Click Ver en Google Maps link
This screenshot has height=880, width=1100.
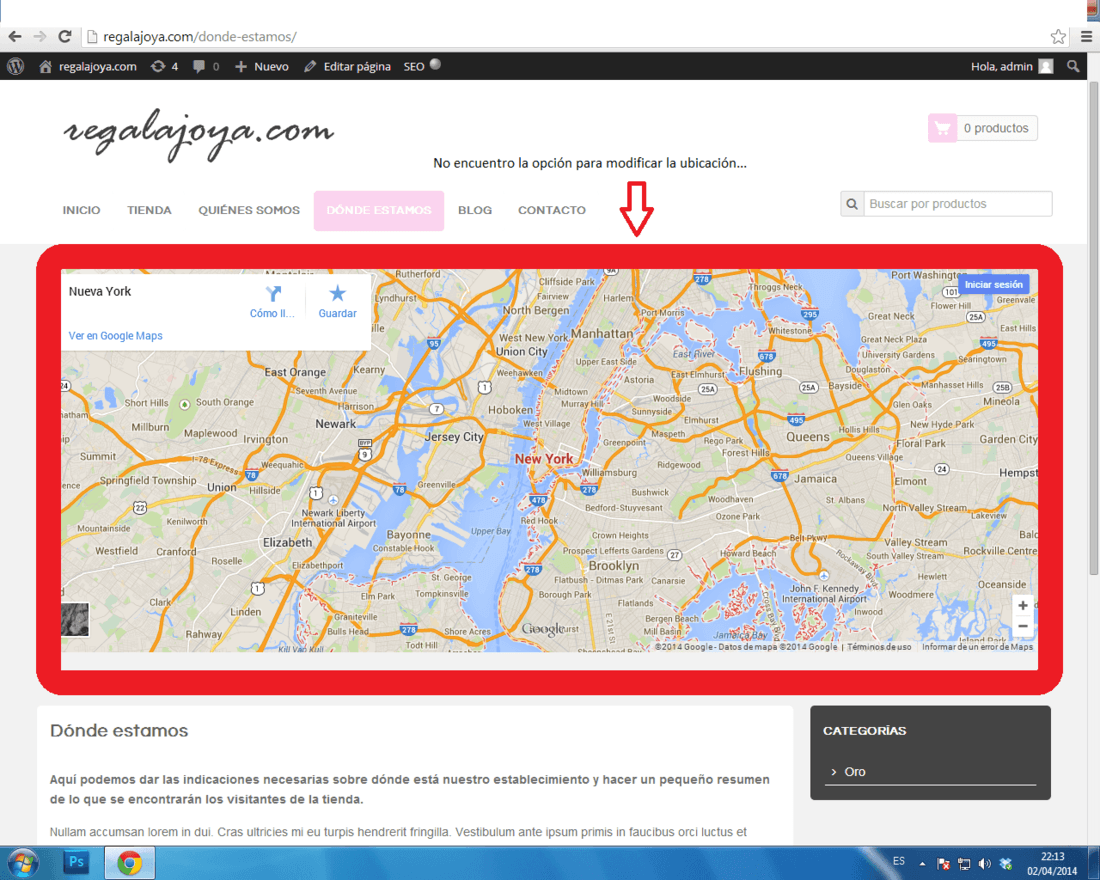[x=116, y=336]
